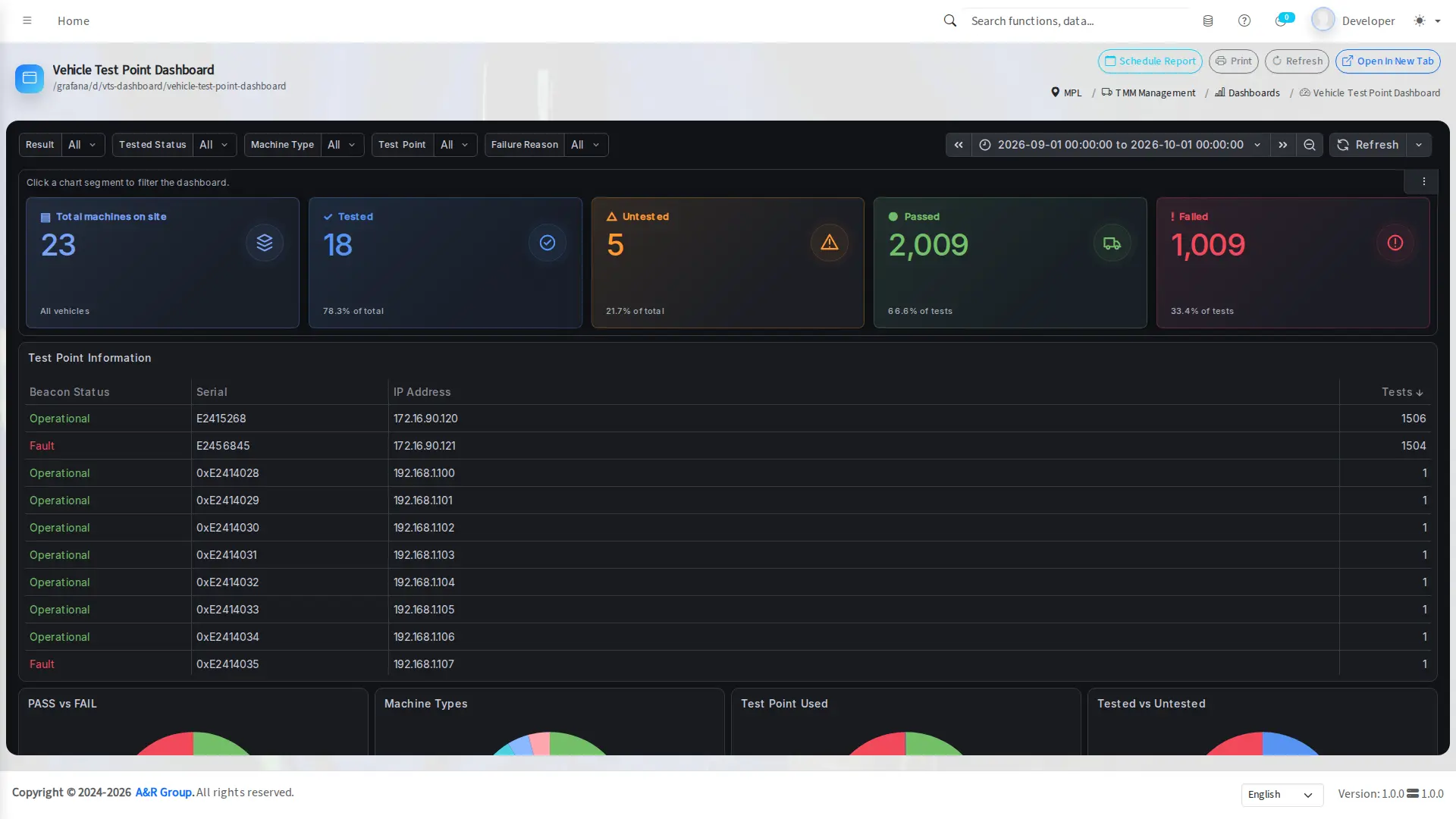Open the date range time picker
The height and width of the screenshot is (819, 1456).
(x=1120, y=145)
